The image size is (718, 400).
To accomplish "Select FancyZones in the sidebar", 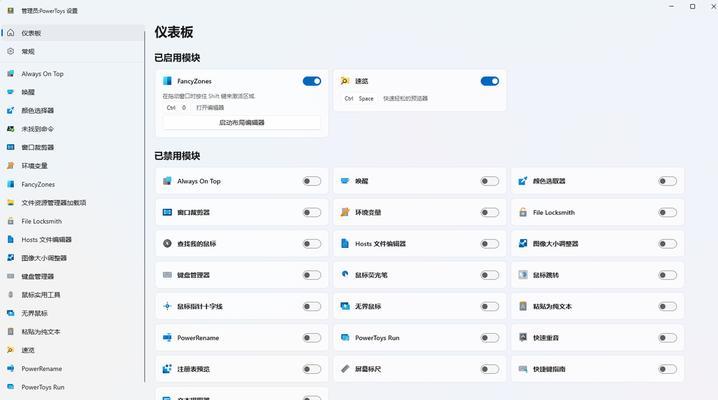I will (72, 184).
